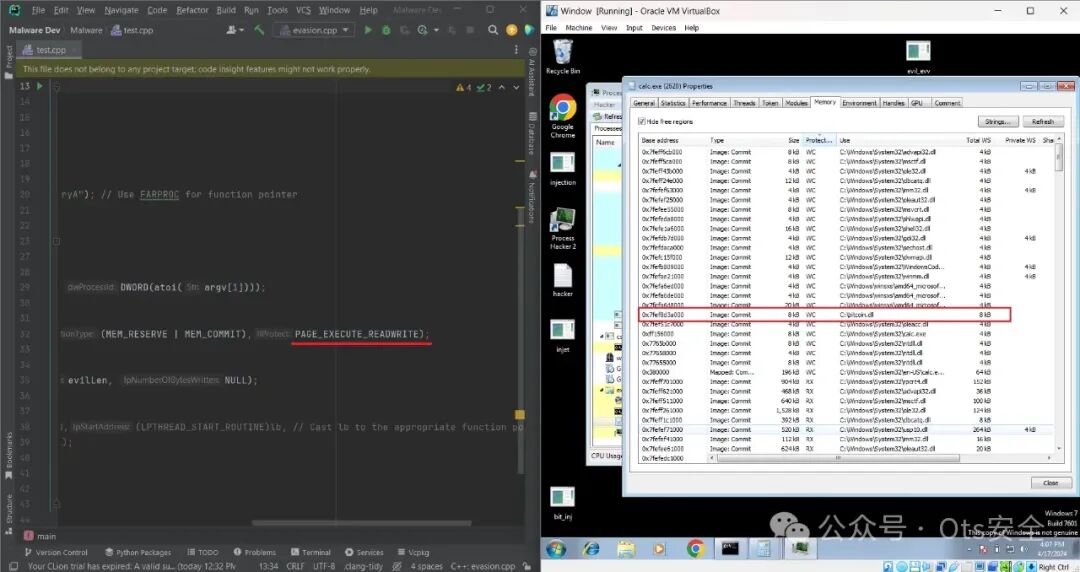
Task: Open the Devices menu in VirtualBox
Action: [663, 28]
